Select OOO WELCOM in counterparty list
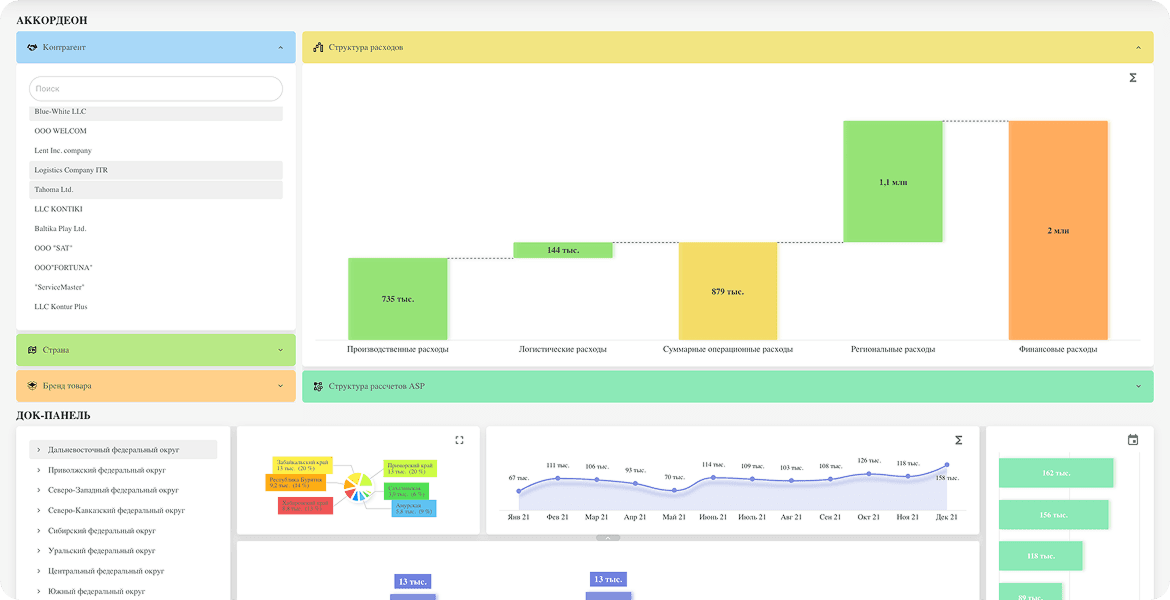 (156, 131)
